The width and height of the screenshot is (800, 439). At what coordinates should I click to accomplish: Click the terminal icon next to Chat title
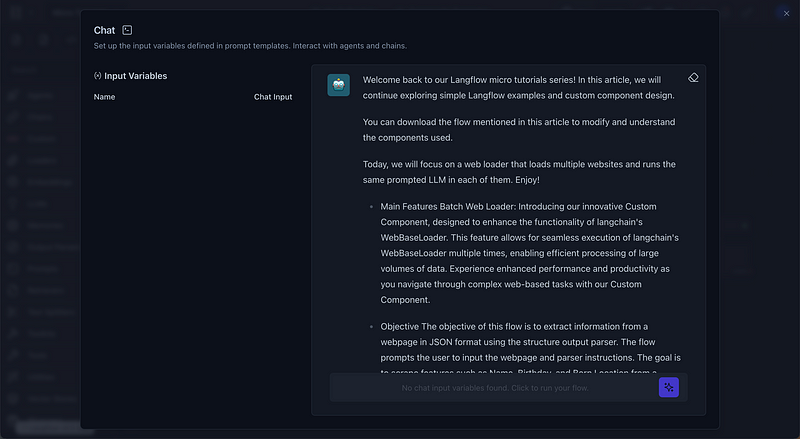(127, 31)
